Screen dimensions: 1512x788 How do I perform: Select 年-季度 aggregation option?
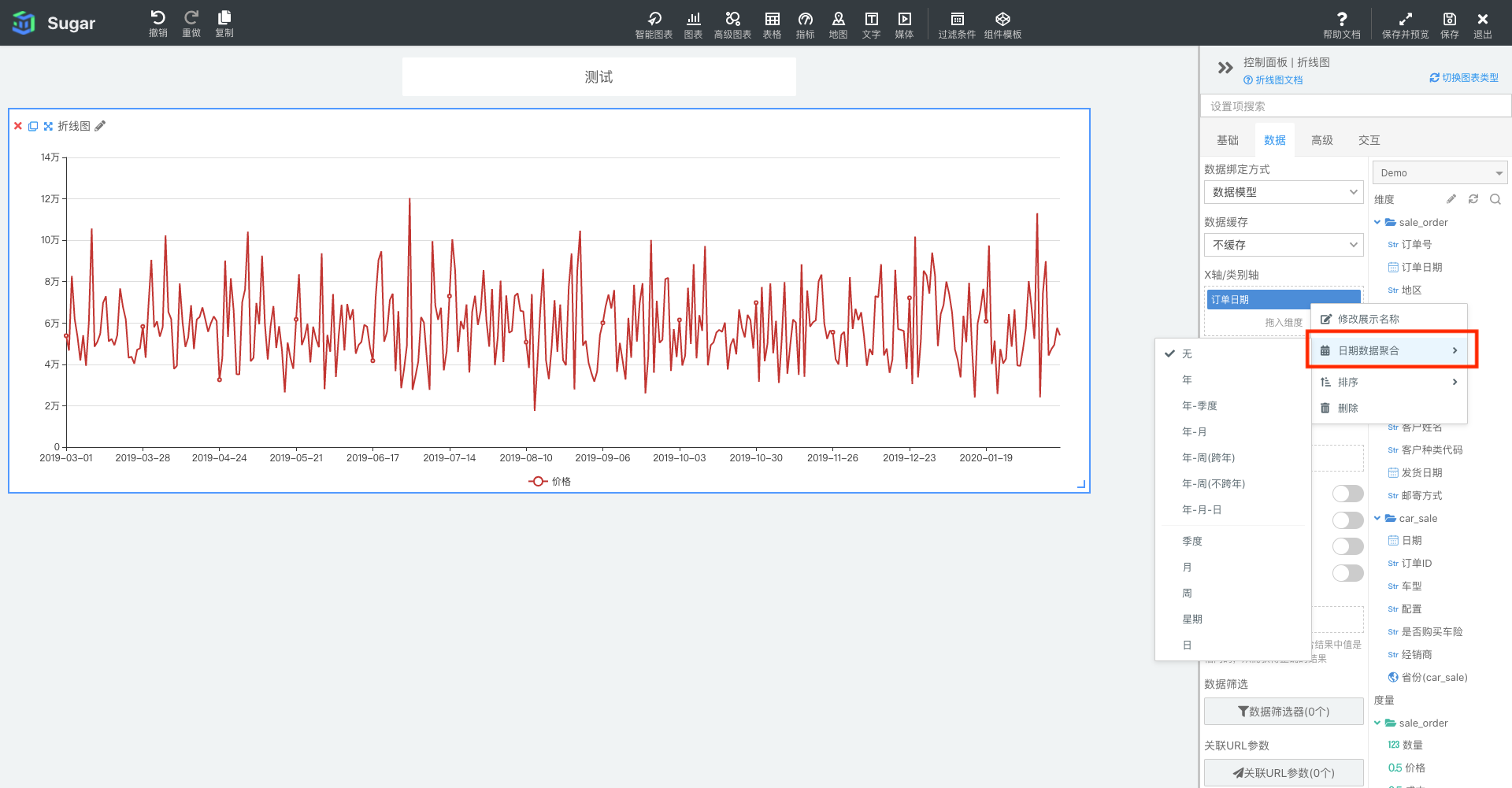1232,405
